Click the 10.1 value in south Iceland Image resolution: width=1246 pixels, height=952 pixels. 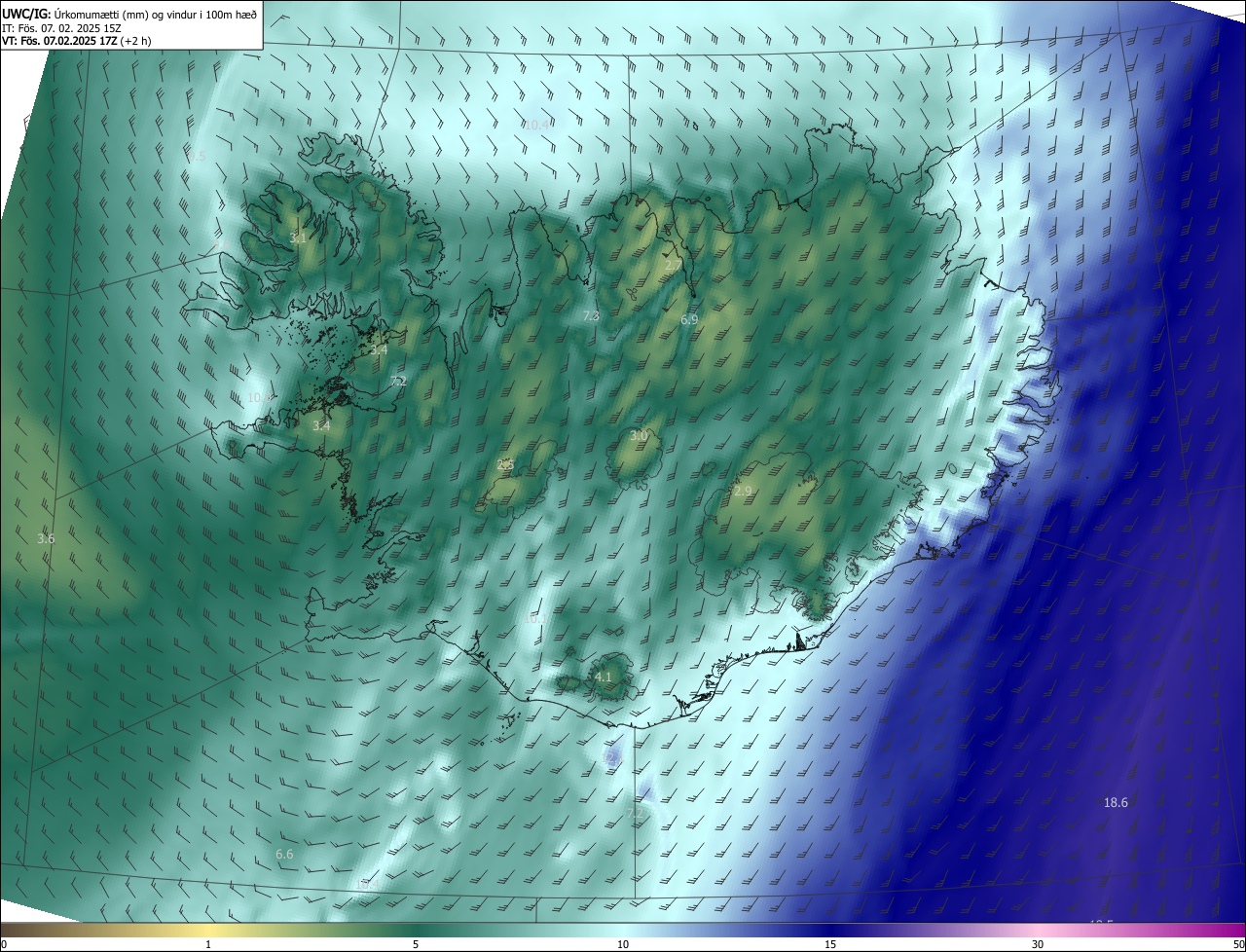point(534,619)
